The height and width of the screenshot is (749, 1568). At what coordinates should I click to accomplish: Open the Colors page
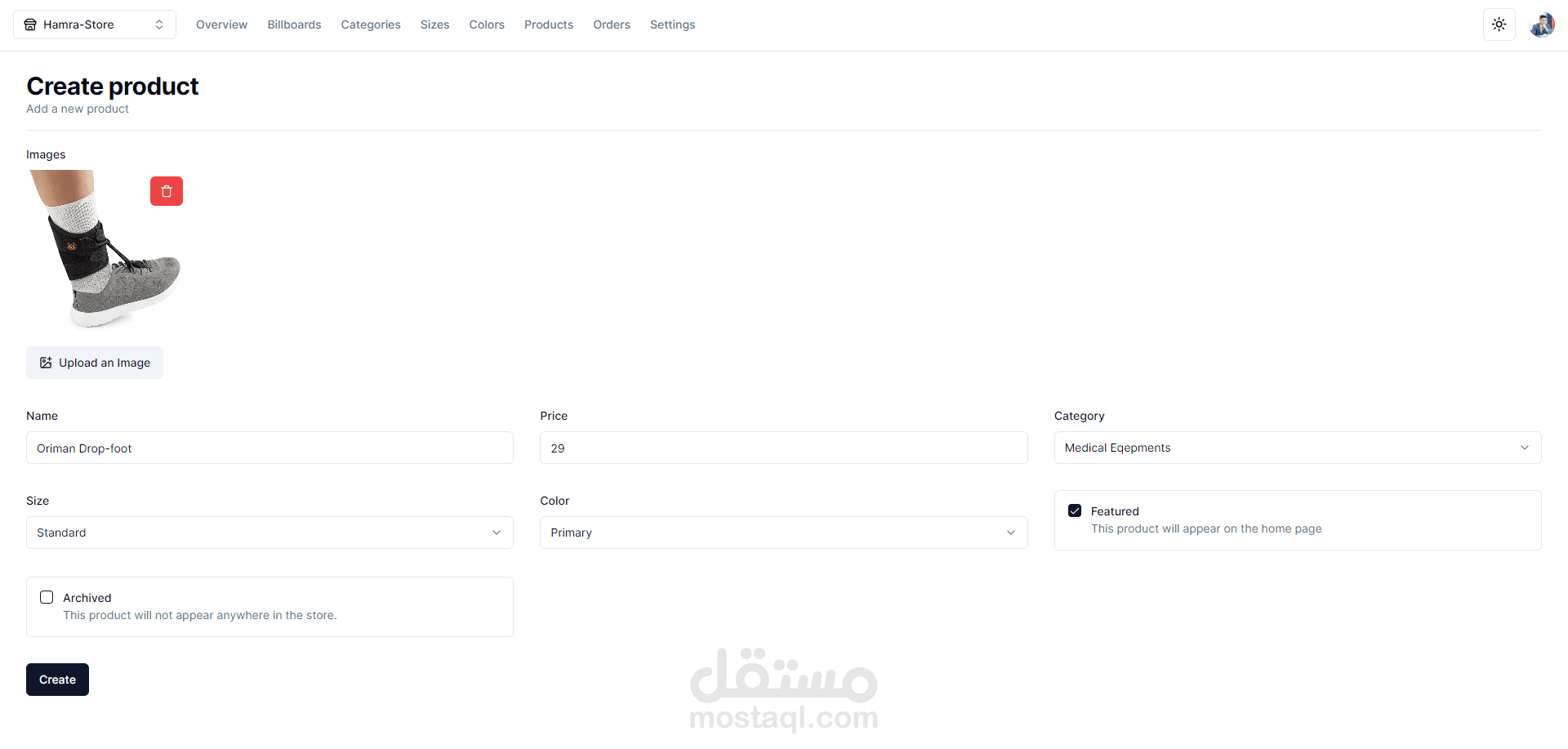487,25
